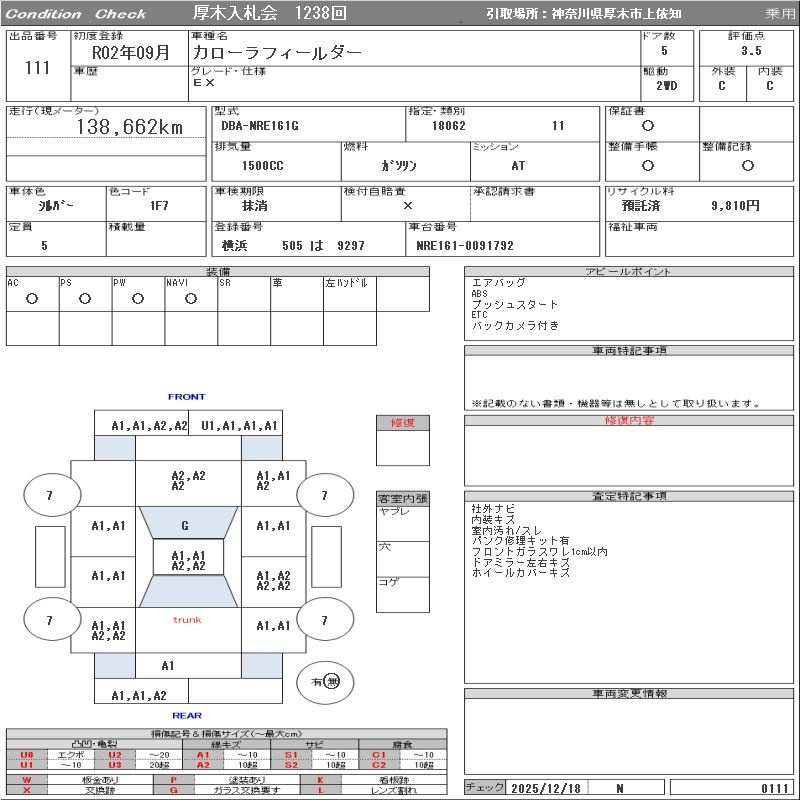Select exterior grade C under 外装
Screen dimensions: 800x800
721,86
